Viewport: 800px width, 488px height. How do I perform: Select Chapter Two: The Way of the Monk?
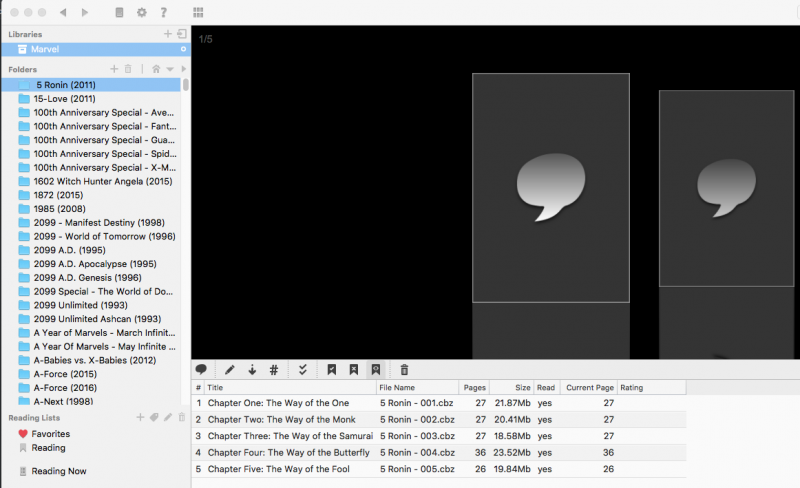(x=439, y=420)
